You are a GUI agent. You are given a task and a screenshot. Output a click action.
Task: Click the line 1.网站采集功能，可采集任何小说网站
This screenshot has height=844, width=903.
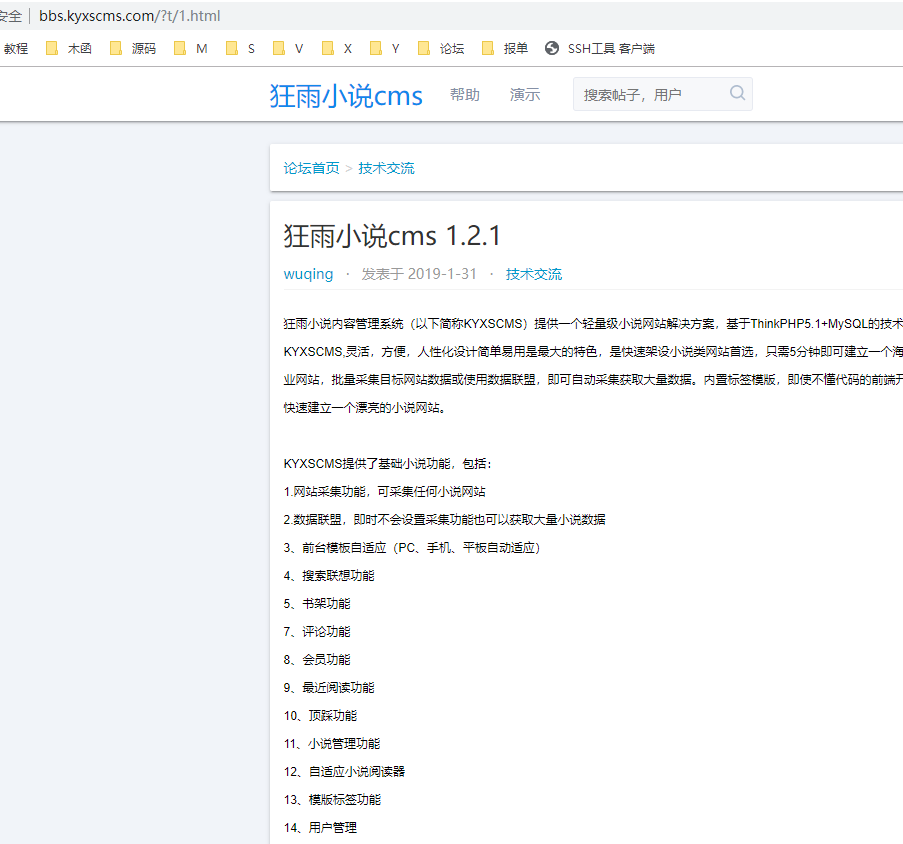tap(385, 492)
